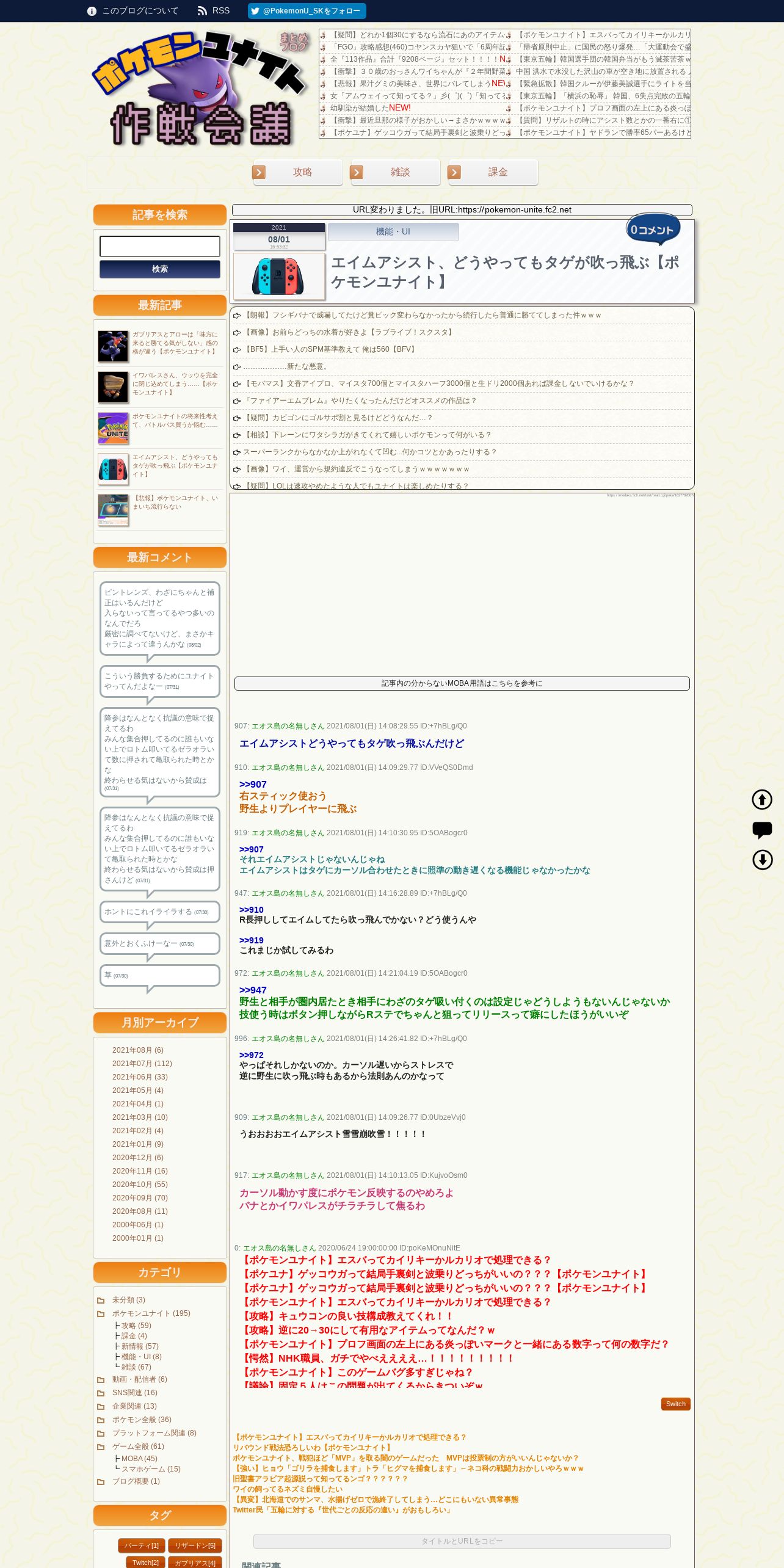Focus the article search input field
Image resolution: width=784 pixels, height=1568 pixels.
pos(160,246)
